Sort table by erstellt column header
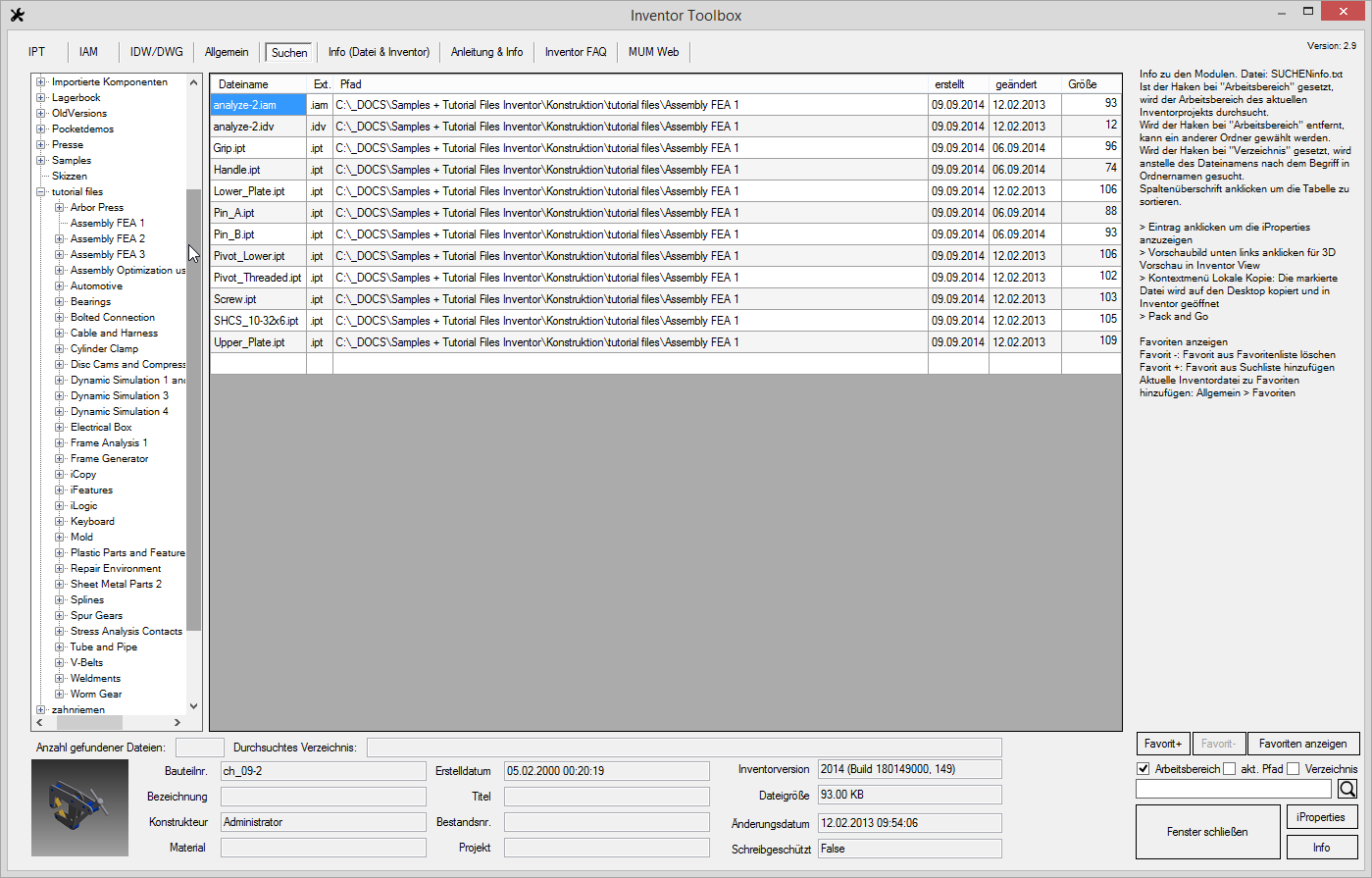 pos(958,84)
